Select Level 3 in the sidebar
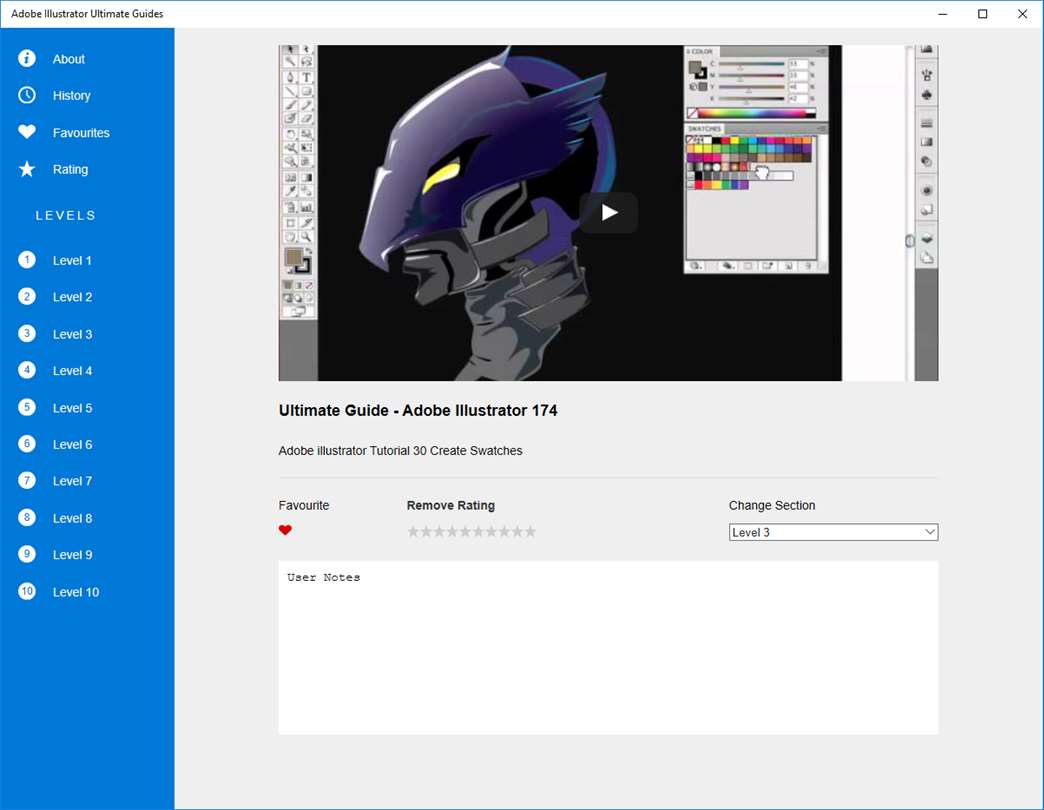This screenshot has width=1044, height=810. pyautogui.click(x=72, y=334)
